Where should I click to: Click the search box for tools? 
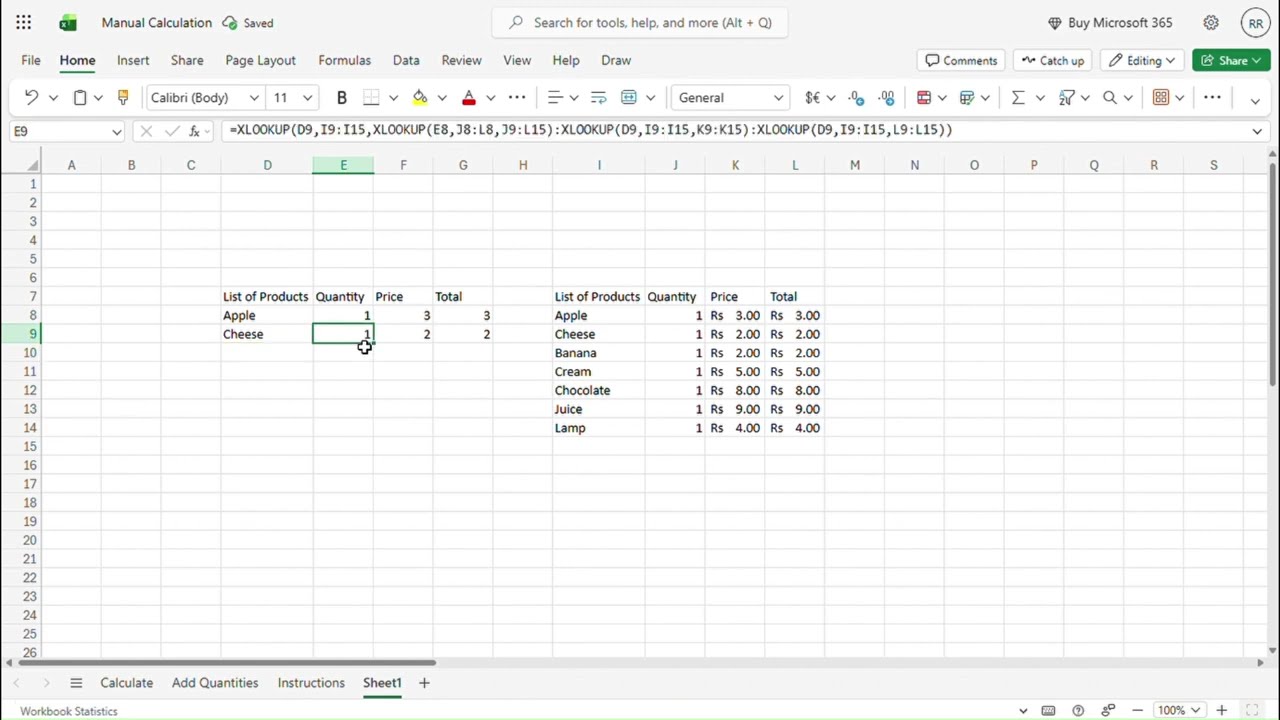point(639,22)
